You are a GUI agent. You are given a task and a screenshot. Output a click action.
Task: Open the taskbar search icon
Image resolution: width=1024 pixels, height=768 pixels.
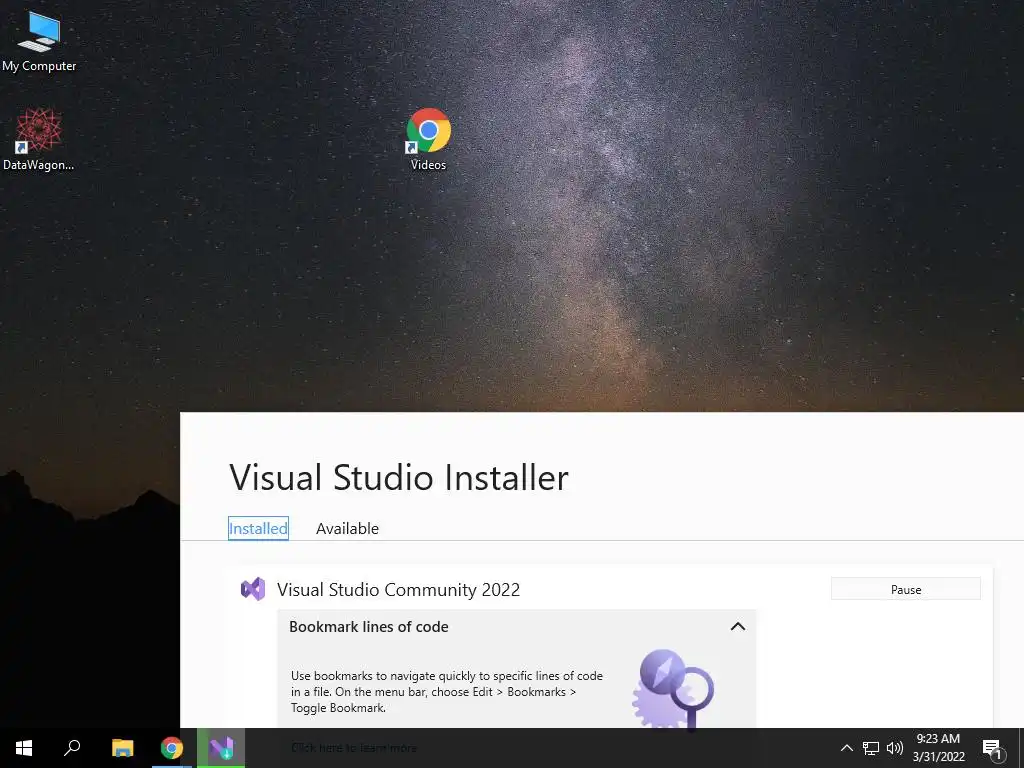pos(72,748)
